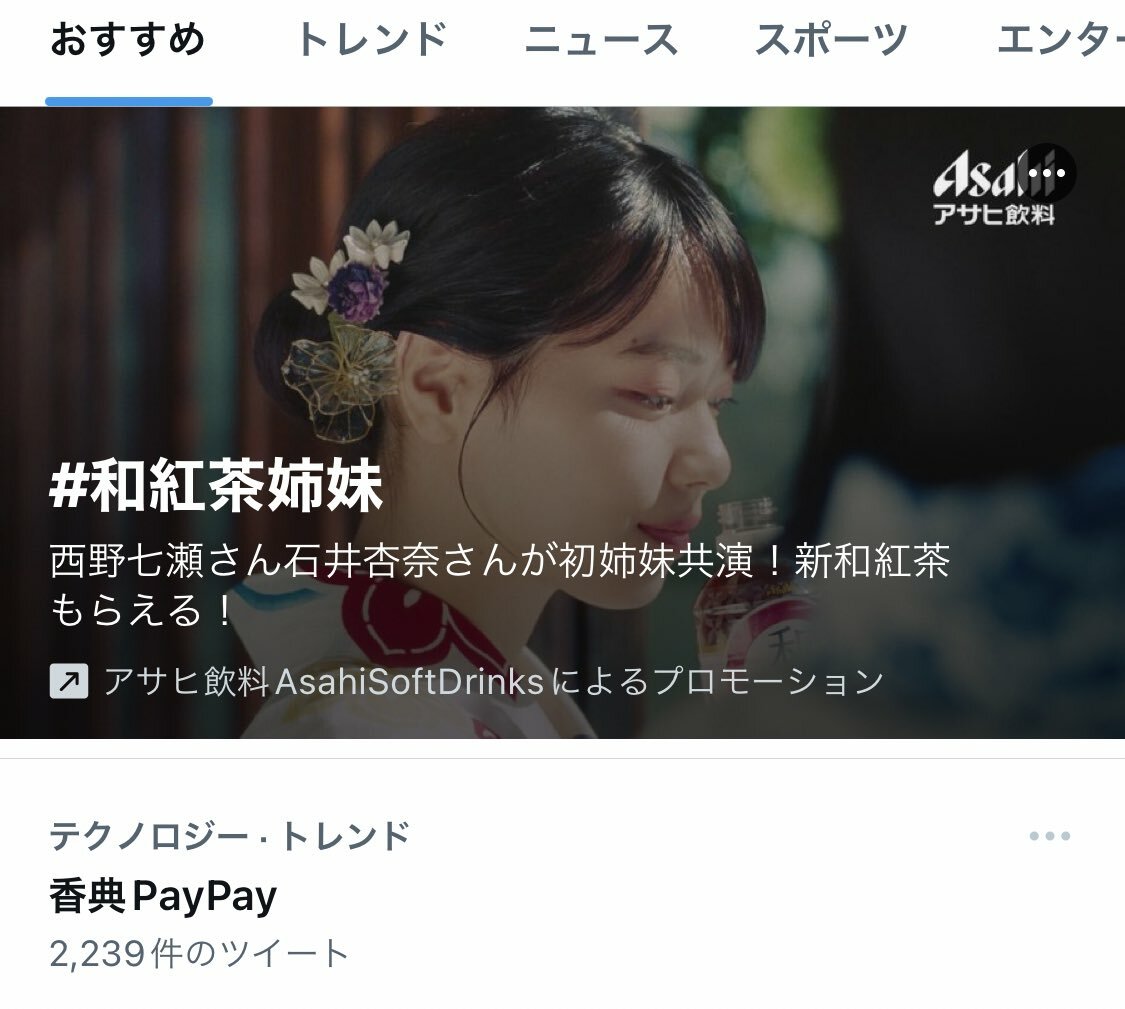Open the three-dot menu beside 香典PayPay trend
This screenshot has width=1125, height=1009.
point(1050,836)
